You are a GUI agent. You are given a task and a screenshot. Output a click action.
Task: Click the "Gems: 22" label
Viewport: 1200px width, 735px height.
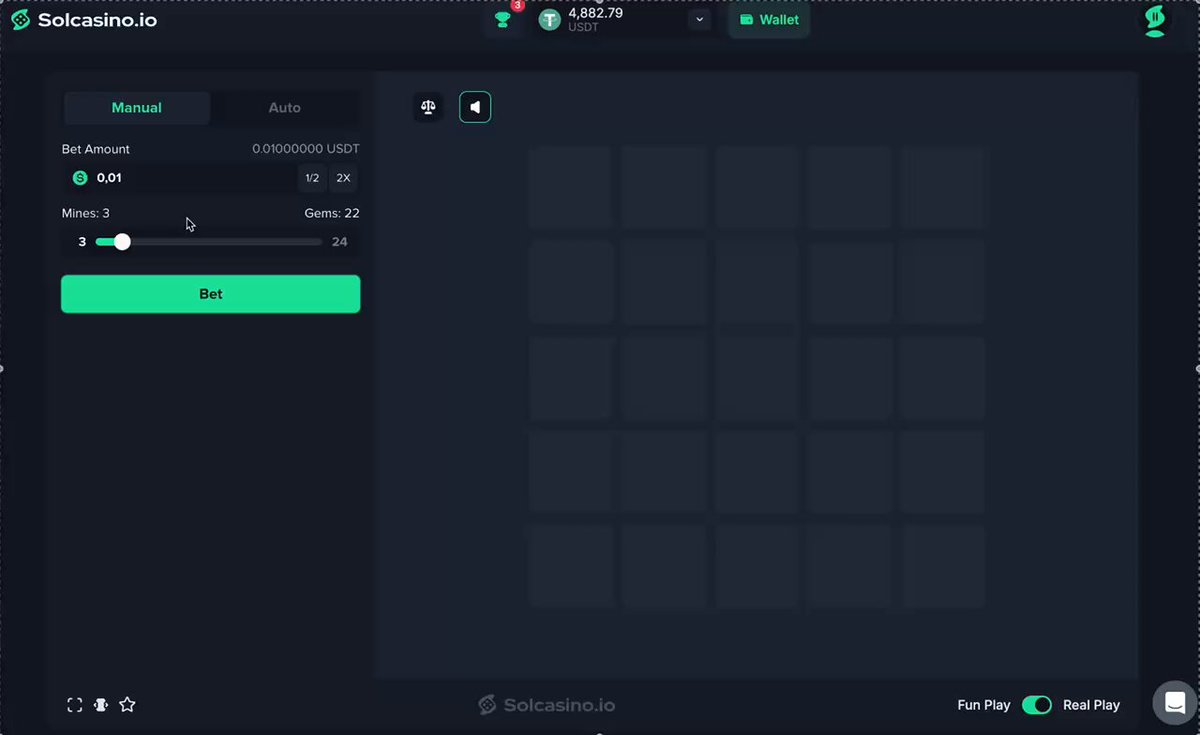tap(332, 213)
